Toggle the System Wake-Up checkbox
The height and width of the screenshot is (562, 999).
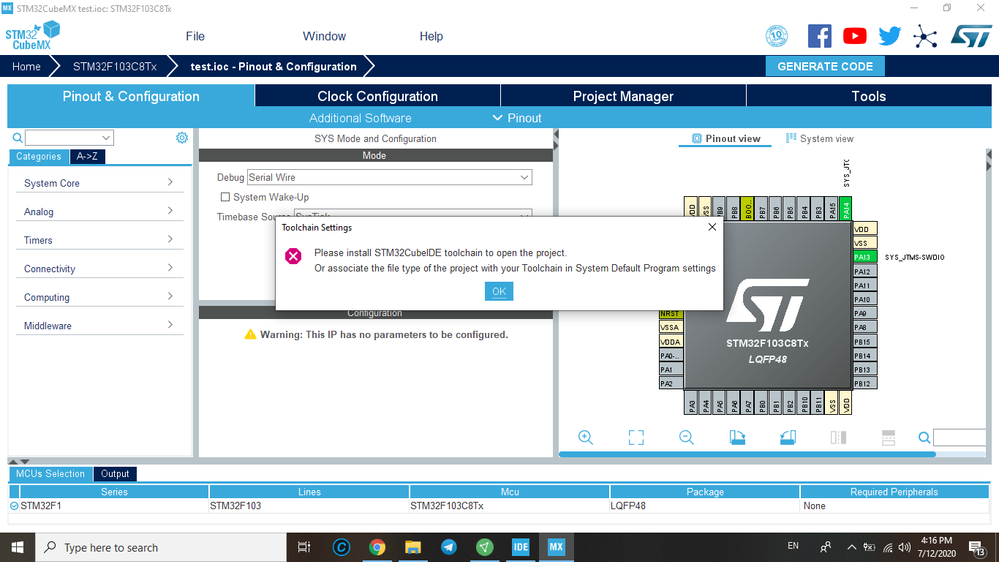(225, 197)
